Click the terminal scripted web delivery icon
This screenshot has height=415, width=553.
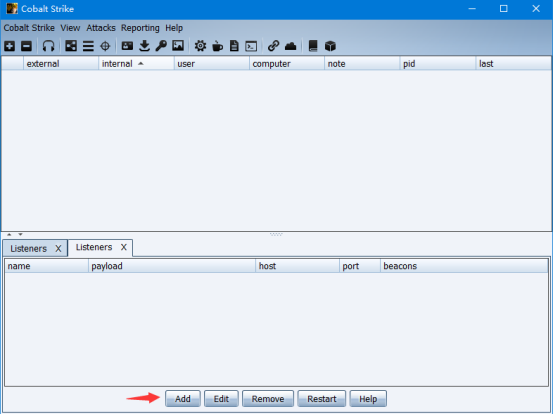click(251, 46)
